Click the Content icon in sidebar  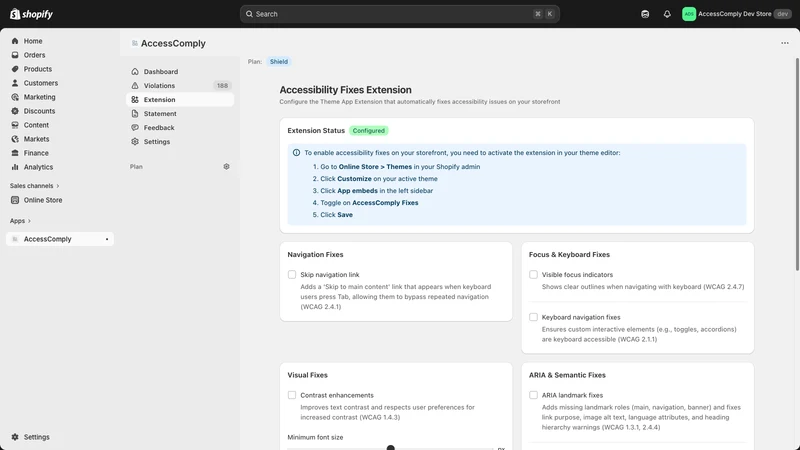[15, 125]
